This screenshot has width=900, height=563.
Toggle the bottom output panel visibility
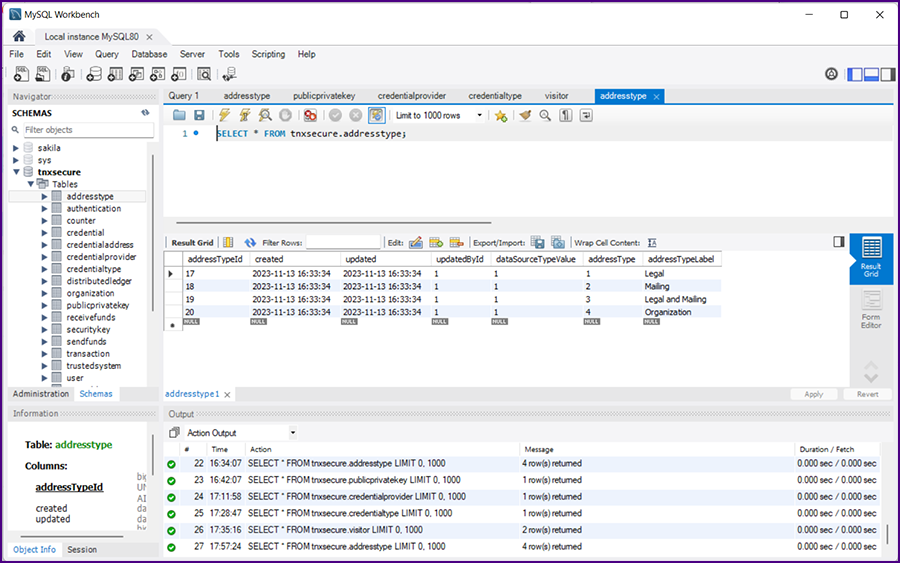pyautogui.click(x=871, y=74)
